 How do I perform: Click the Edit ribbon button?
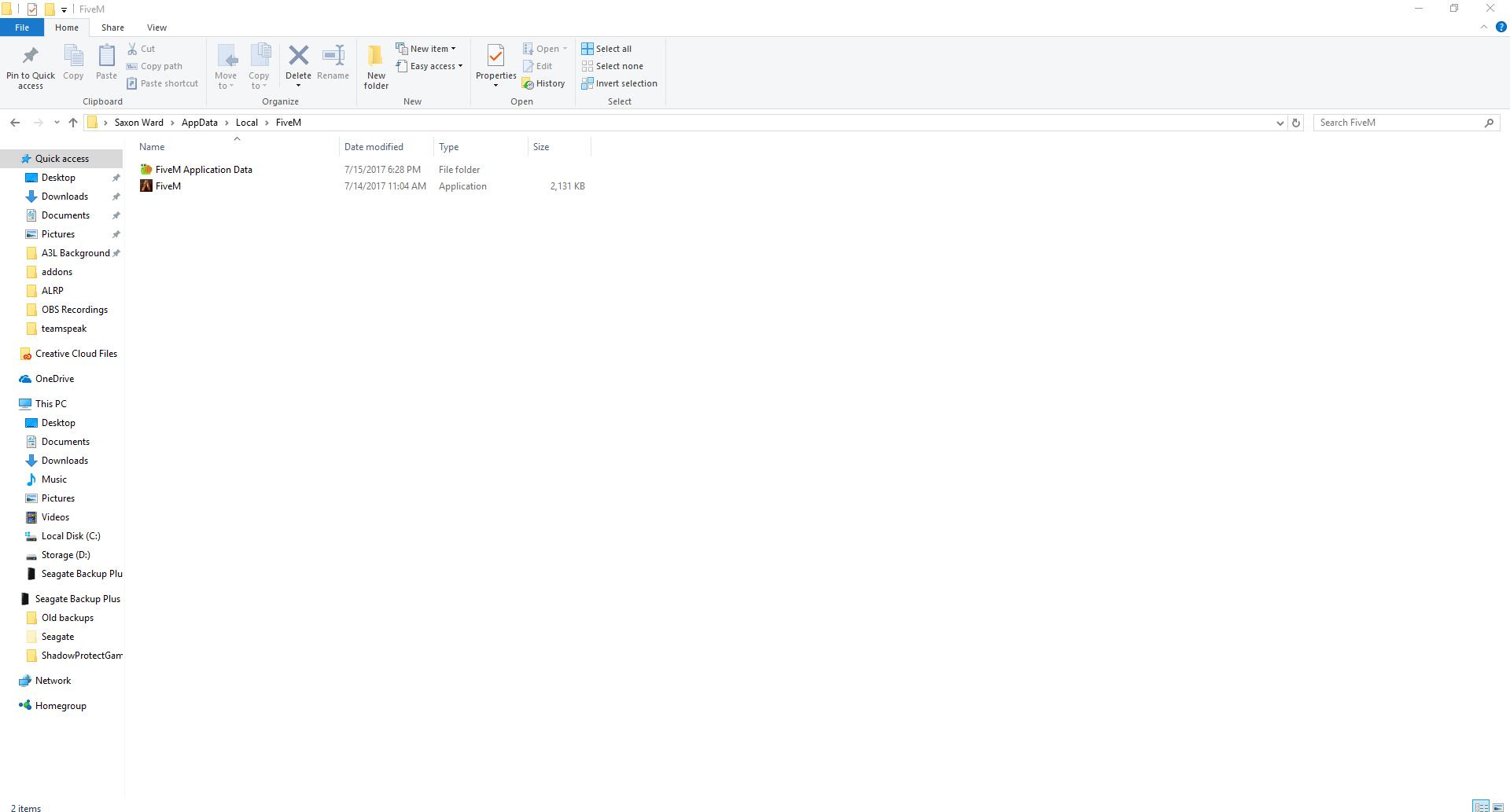pyautogui.click(x=538, y=66)
